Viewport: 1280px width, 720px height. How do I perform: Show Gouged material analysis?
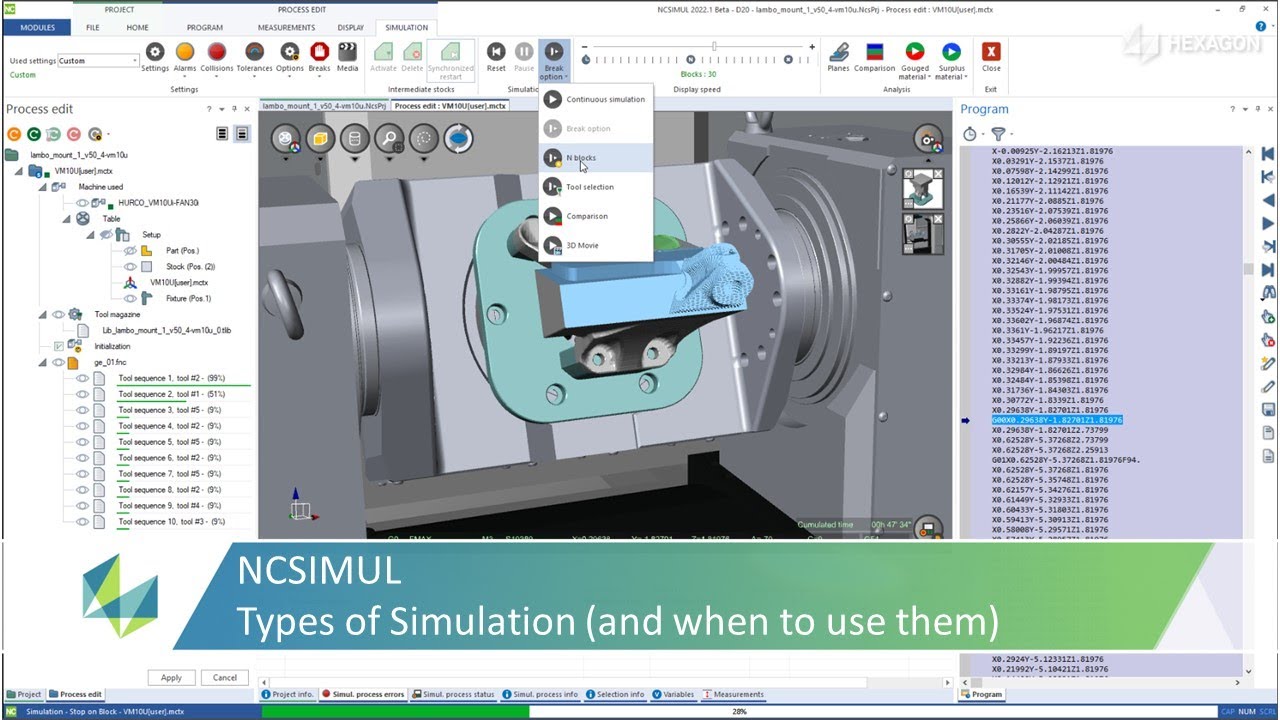pyautogui.click(x=914, y=51)
